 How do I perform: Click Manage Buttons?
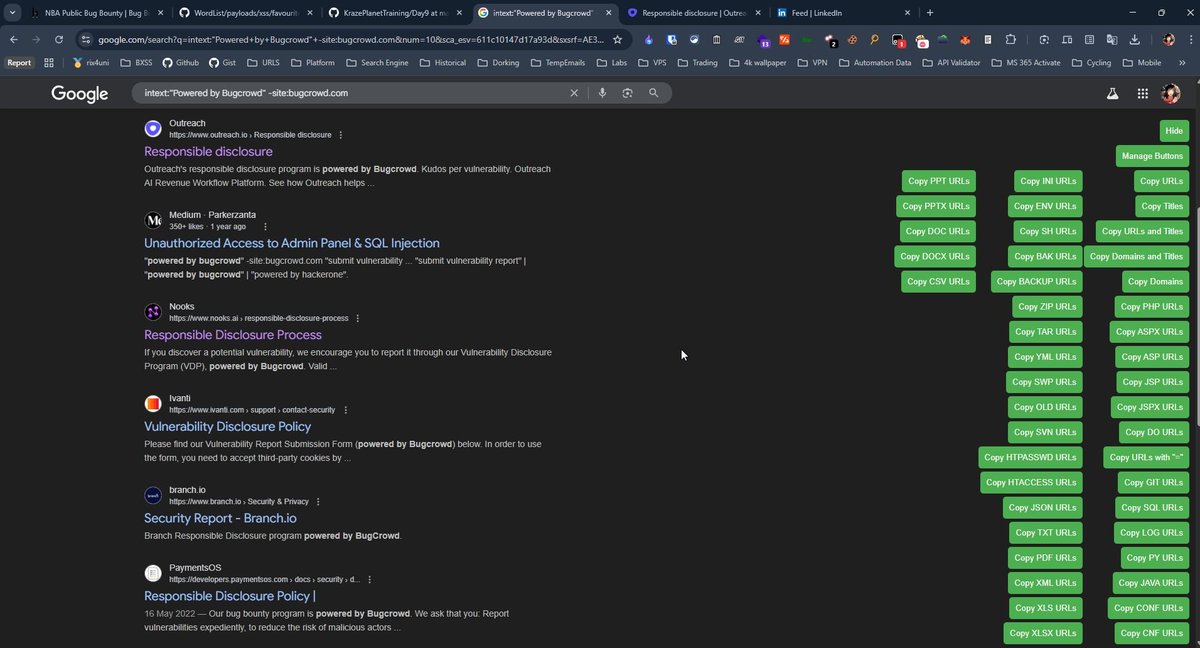[x=1152, y=156]
